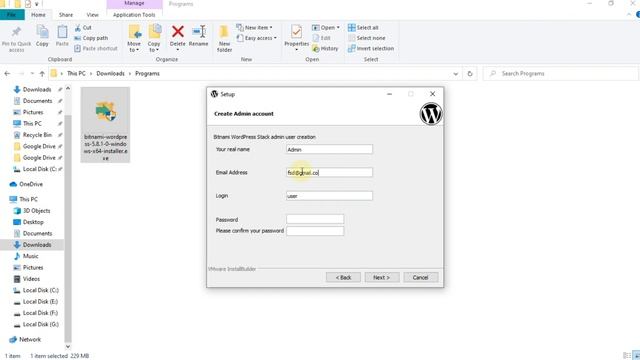Click the red Delete icon
The width and height of the screenshot is (640, 360).
[x=178, y=31]
